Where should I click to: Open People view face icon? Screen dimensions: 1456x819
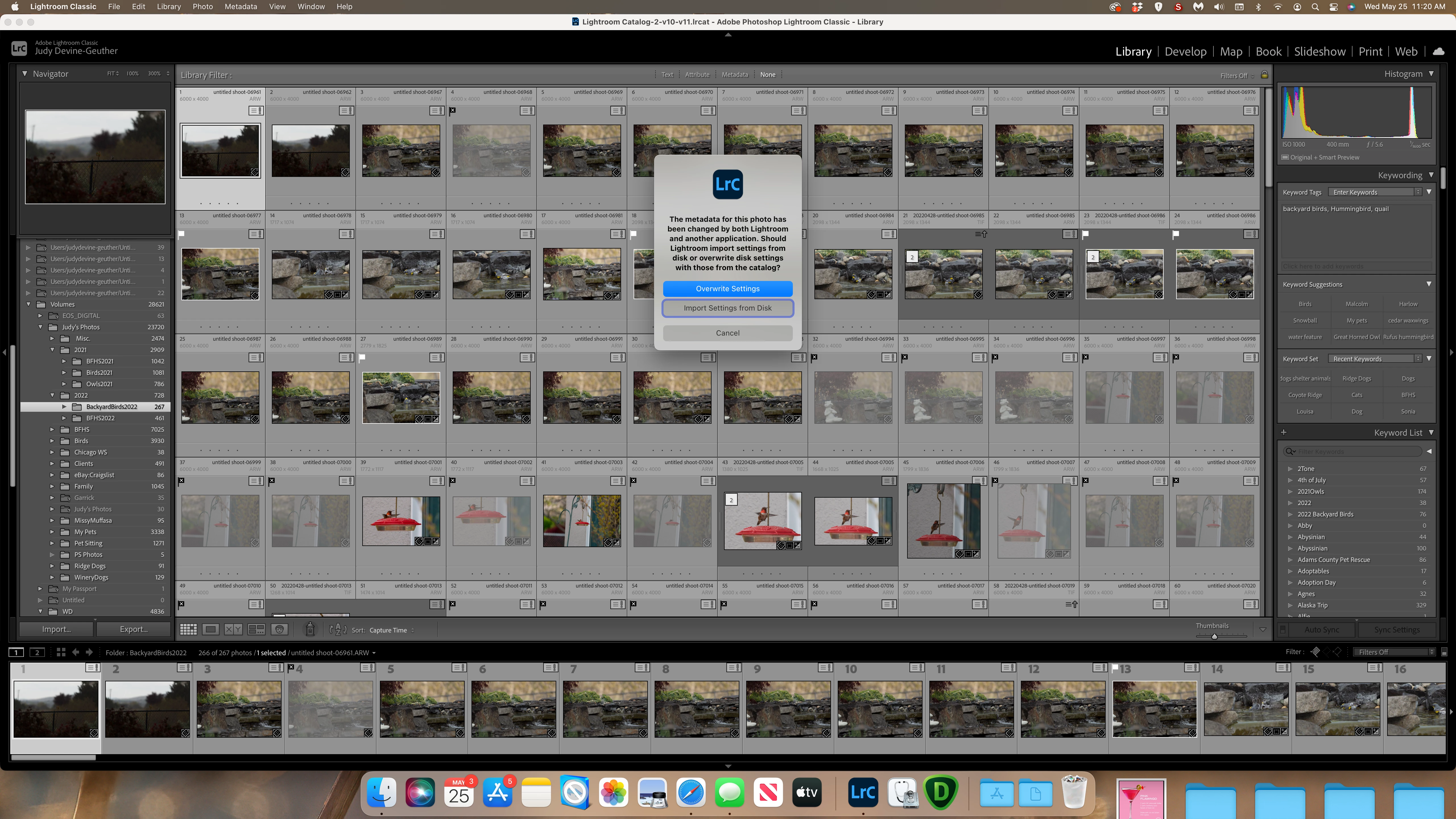coord(279,630)
